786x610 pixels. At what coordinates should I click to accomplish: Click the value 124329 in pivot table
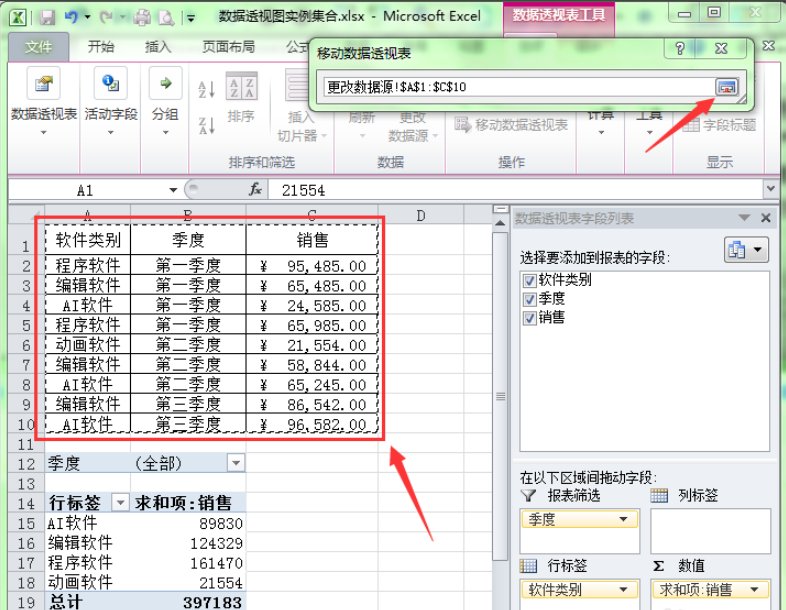click(216, 543)
